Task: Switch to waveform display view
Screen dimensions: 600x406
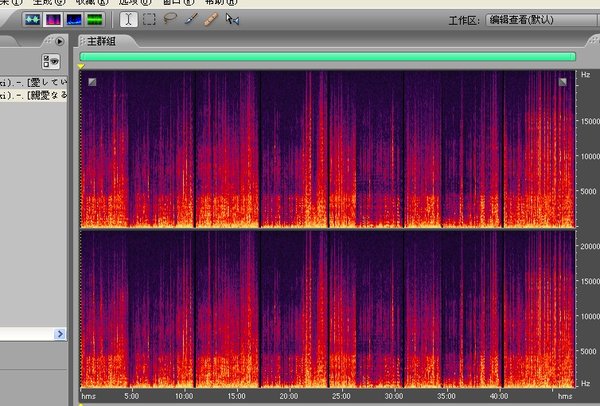Action: (31, 19)
